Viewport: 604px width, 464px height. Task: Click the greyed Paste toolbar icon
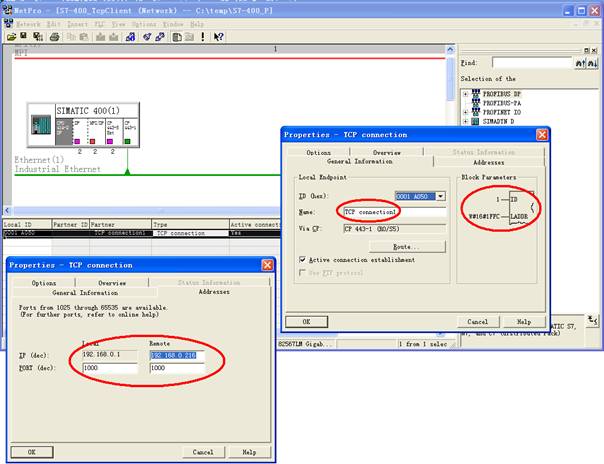[x=84, y=37]
